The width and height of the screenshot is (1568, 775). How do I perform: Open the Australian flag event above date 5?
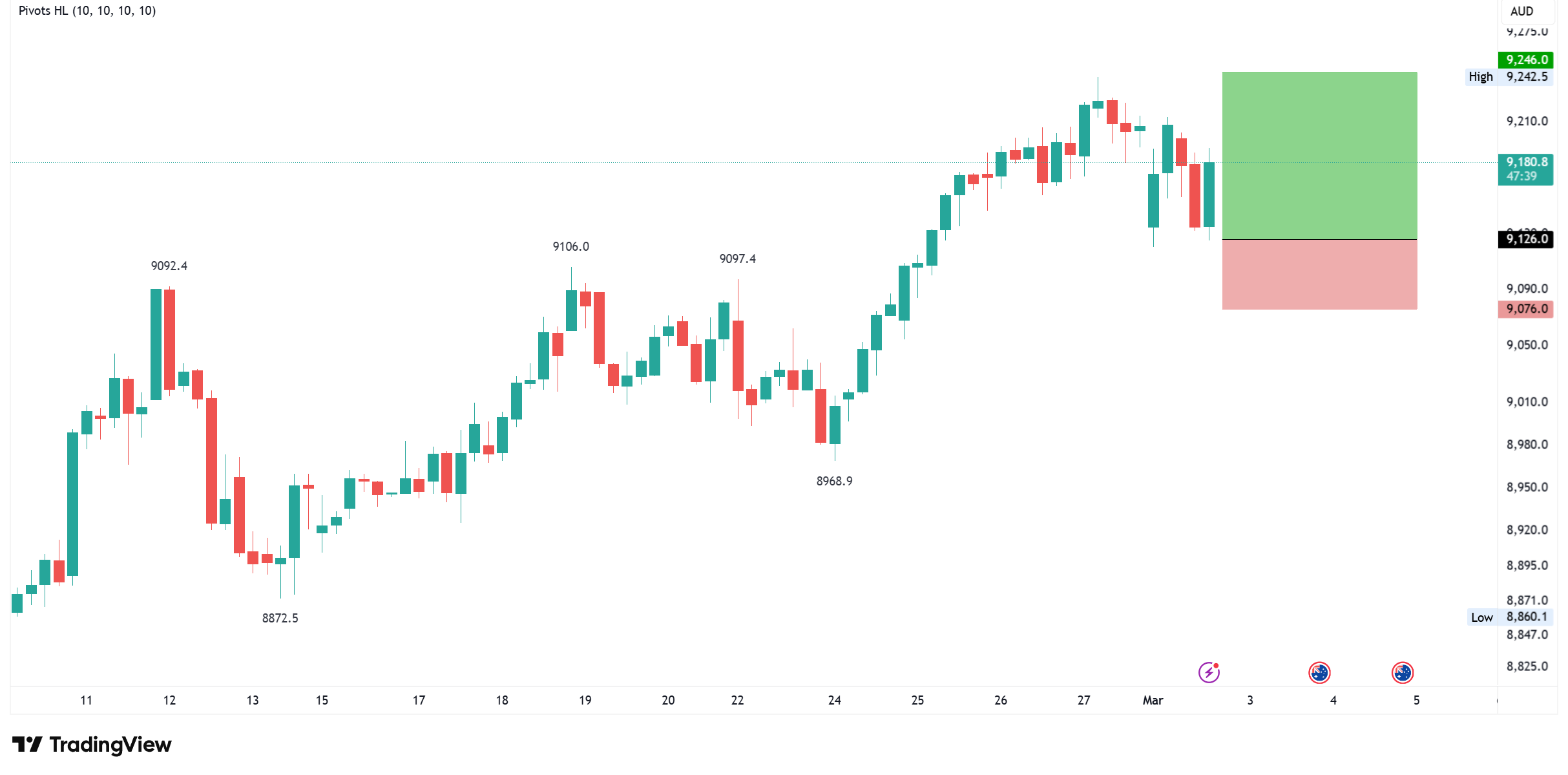point(1402,672)
